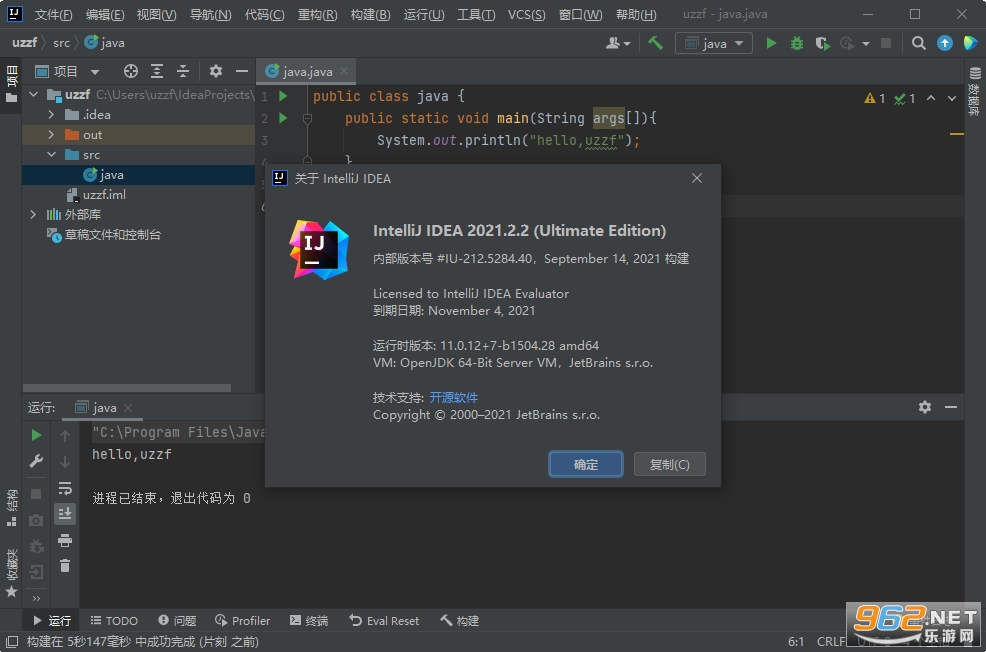Click the grayed-out Stop square in the main toolbar
The height and width of the screenshot is (652, 986).
coord(886,43)
